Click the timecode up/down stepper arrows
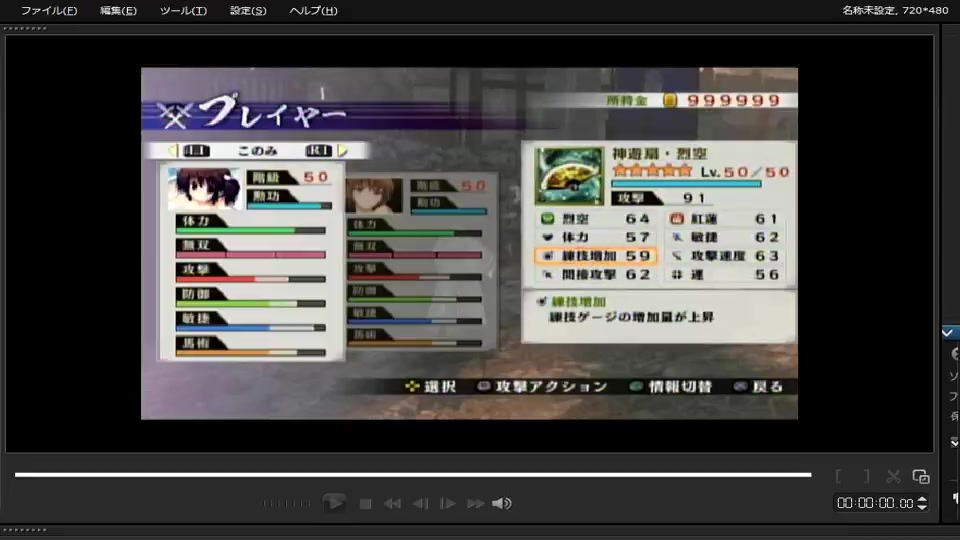This screenshot has width=960, height=540. [922, 503]
